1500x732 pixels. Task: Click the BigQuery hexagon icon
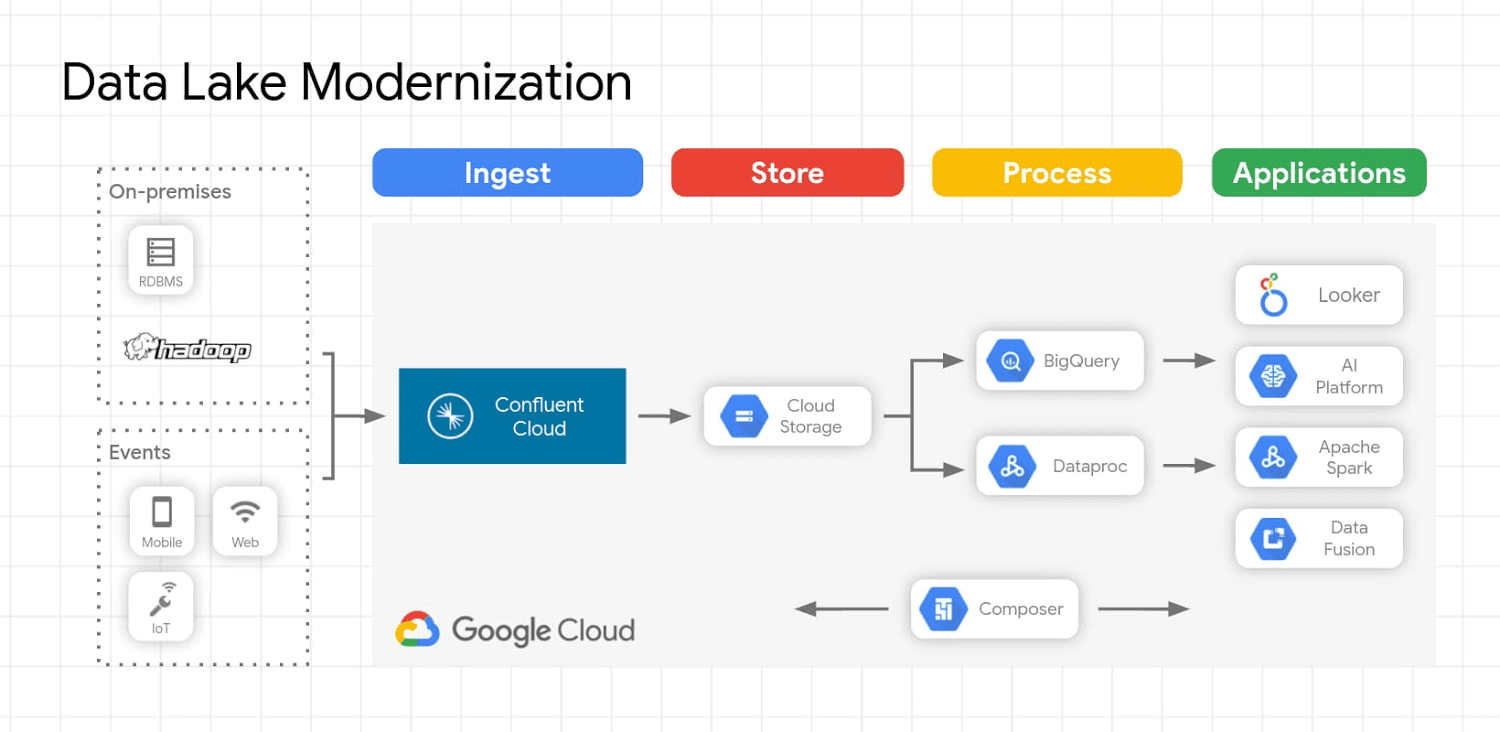point(1010,361)
